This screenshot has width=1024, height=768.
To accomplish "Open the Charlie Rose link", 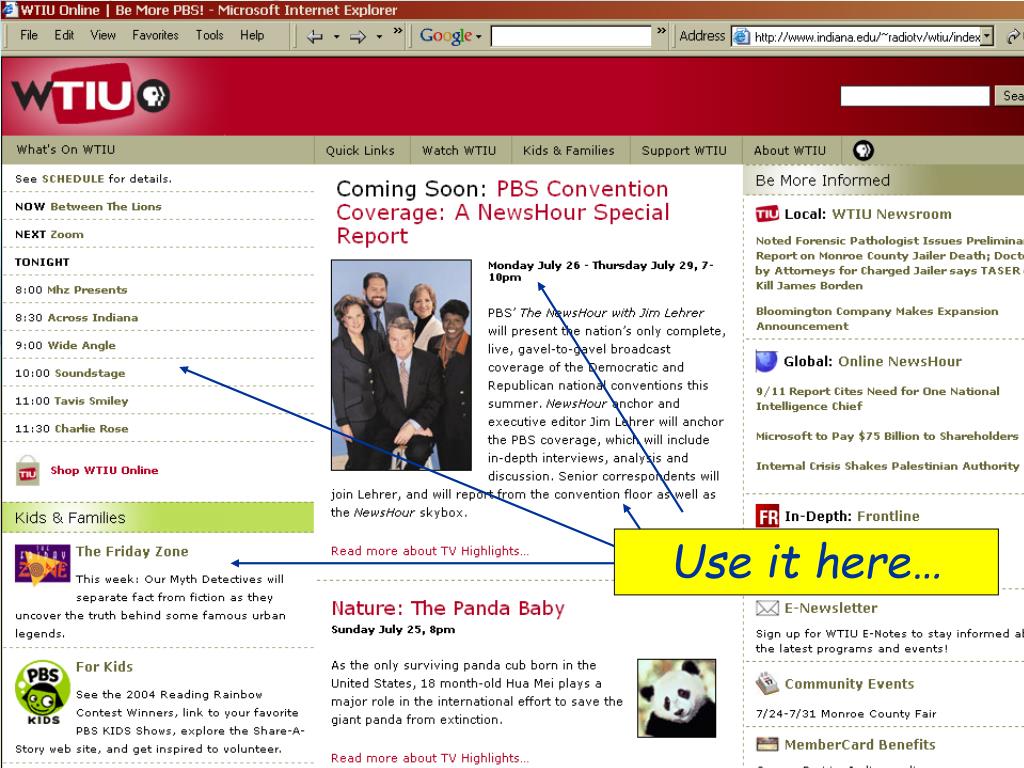I will (91, 428).
